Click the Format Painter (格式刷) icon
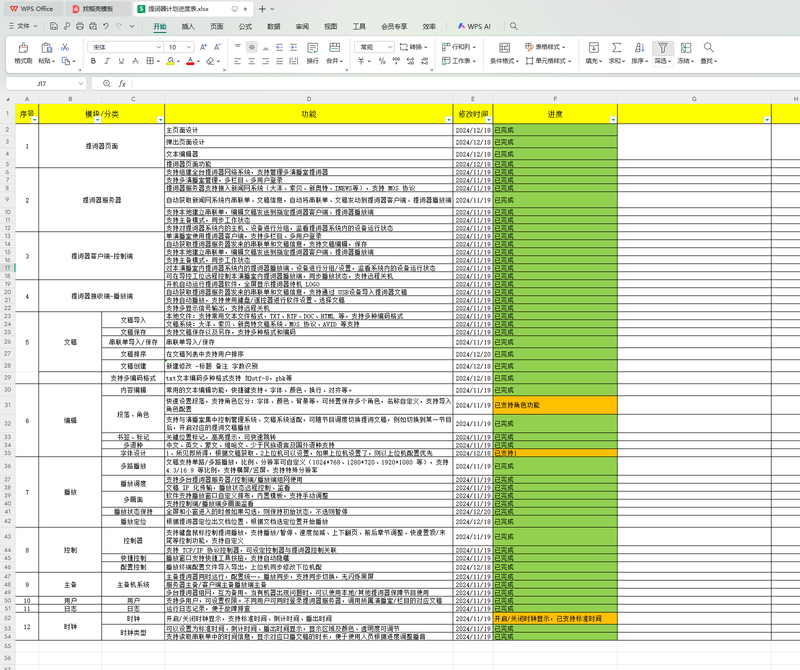 pyautogui.click(x=23, y=48)
